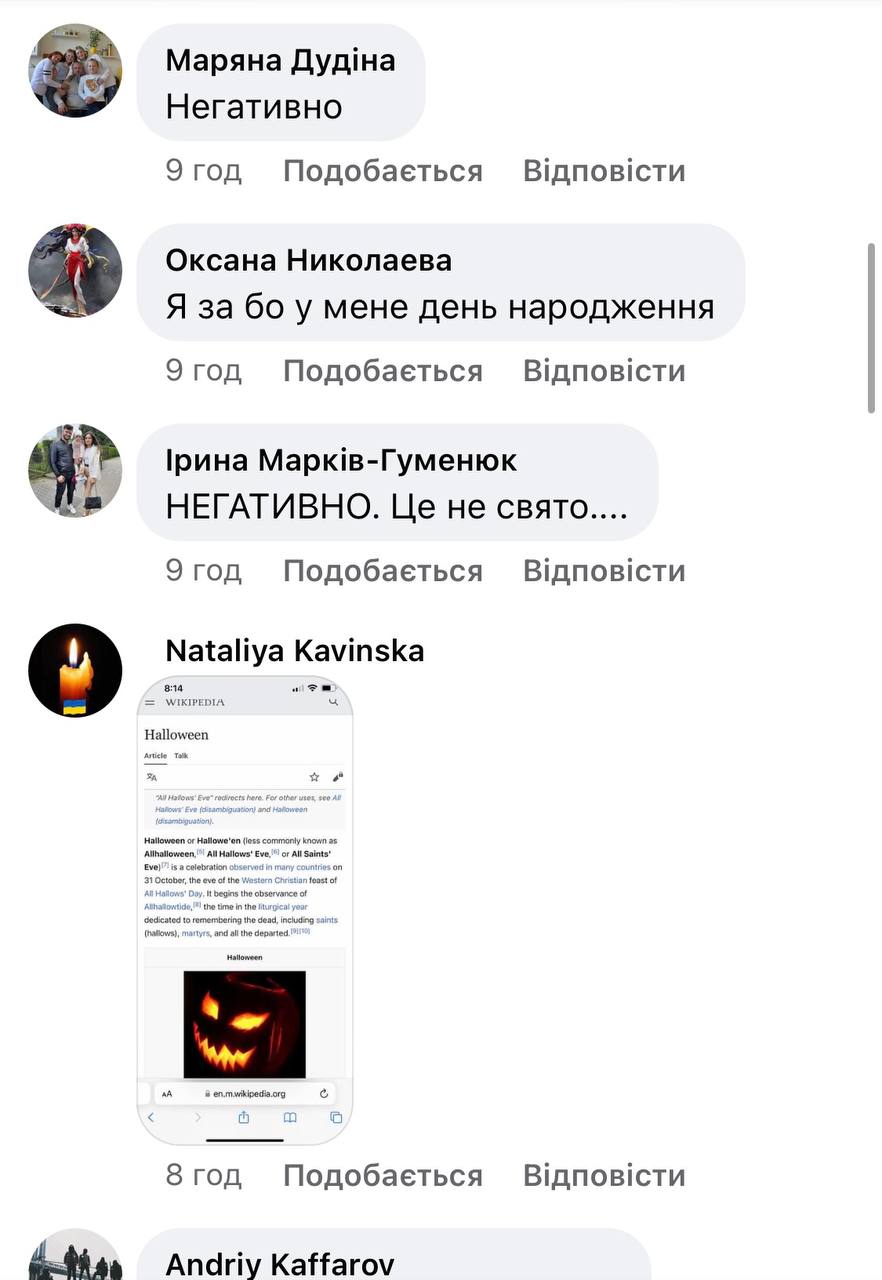The height and width of the screenshot is (1280, 882).
Task: Open Маряна Дудіна's profile avatar
Action: [x=75, y=70]
